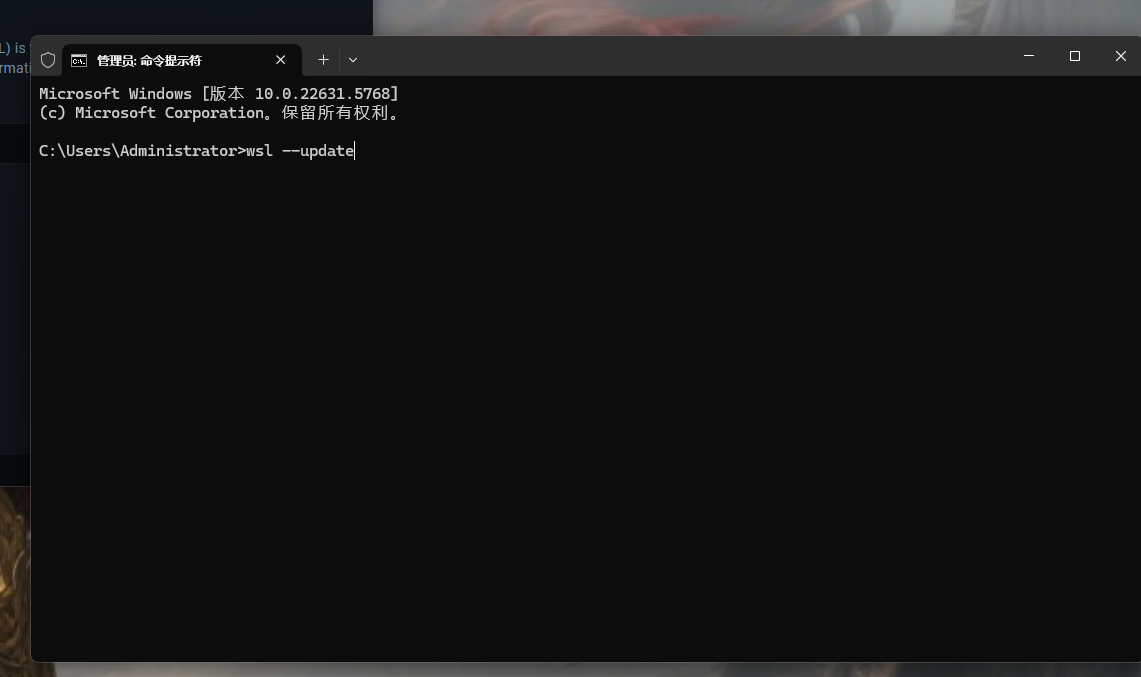1141x677 pixels.
Task: Open the tab dropdown chevron next to the plus
Action: (x=352, y=60)
